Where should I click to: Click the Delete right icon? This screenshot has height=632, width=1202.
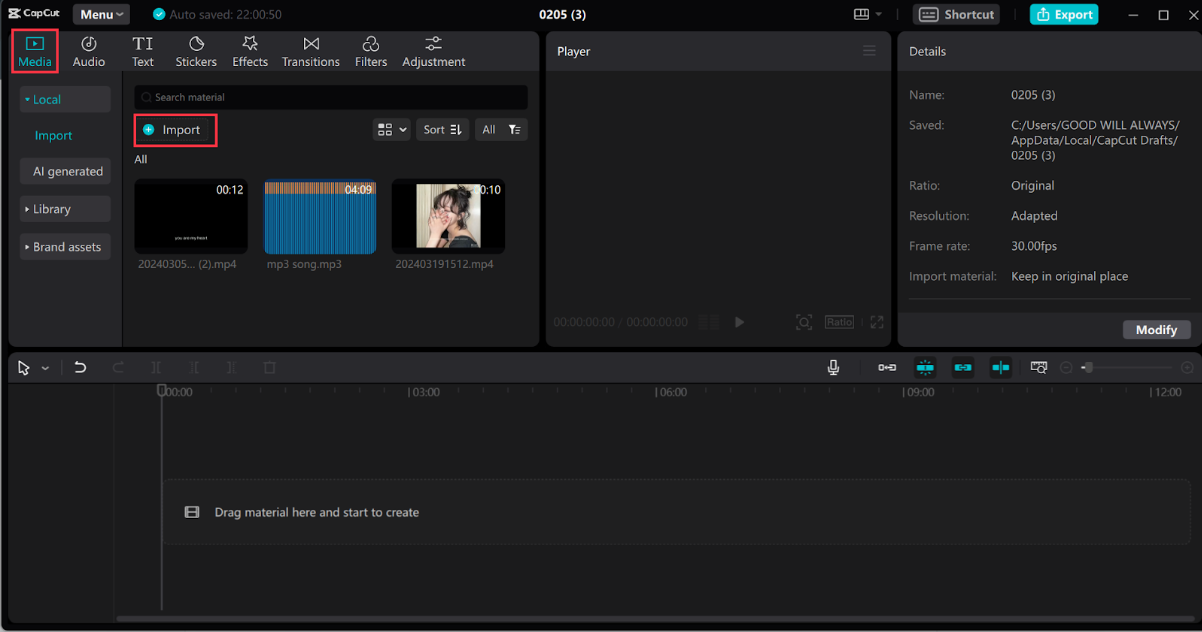click(231, 368)
